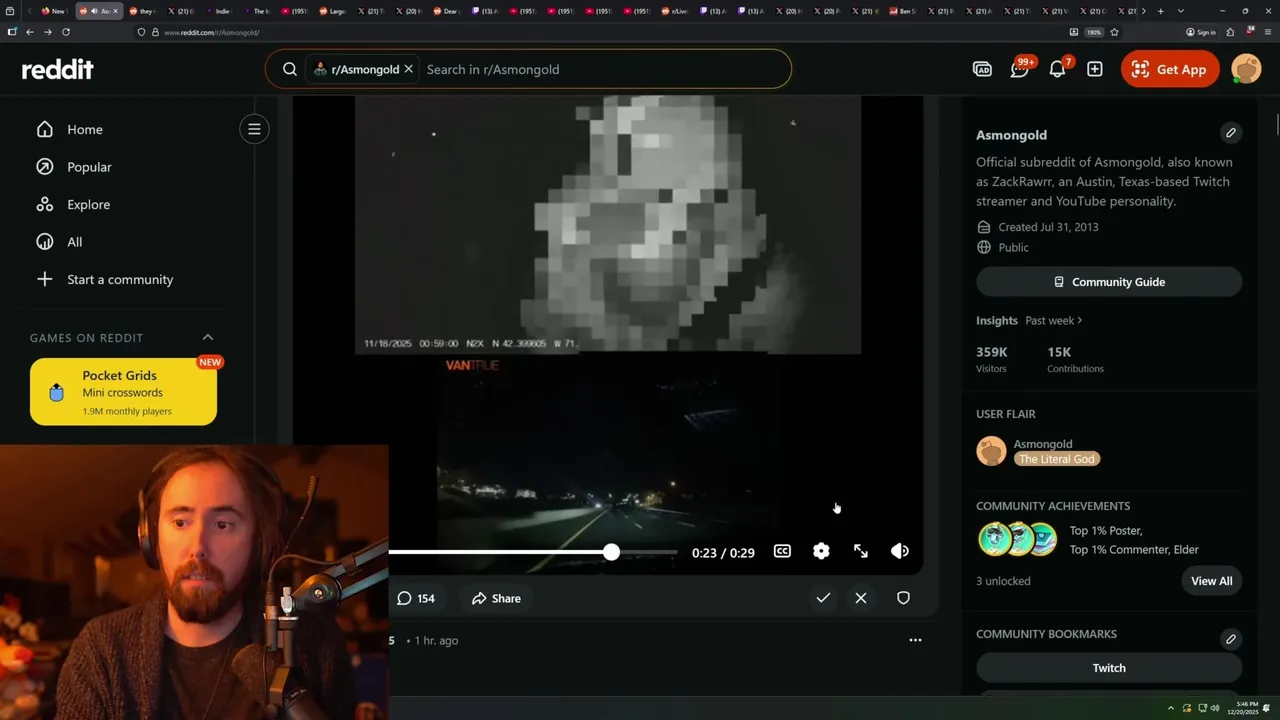Click the address bar URL
1280x720 pixels.
[211, 32]
